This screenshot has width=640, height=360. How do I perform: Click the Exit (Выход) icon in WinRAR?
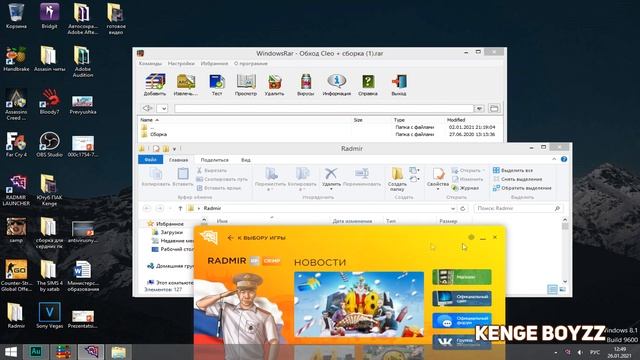coord(399,85)
